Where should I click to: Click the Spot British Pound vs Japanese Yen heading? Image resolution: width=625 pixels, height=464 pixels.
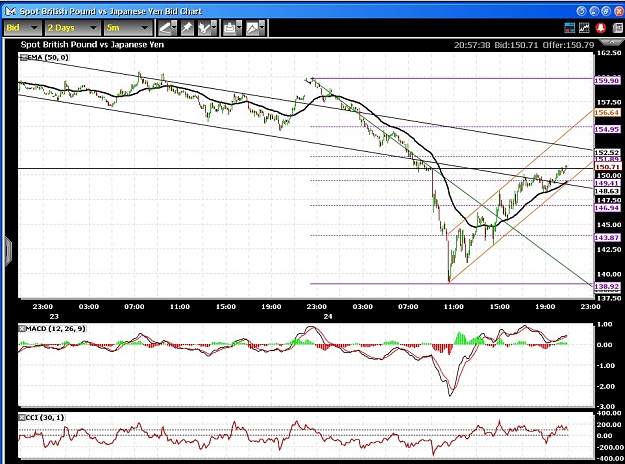(x=92, y=45)
